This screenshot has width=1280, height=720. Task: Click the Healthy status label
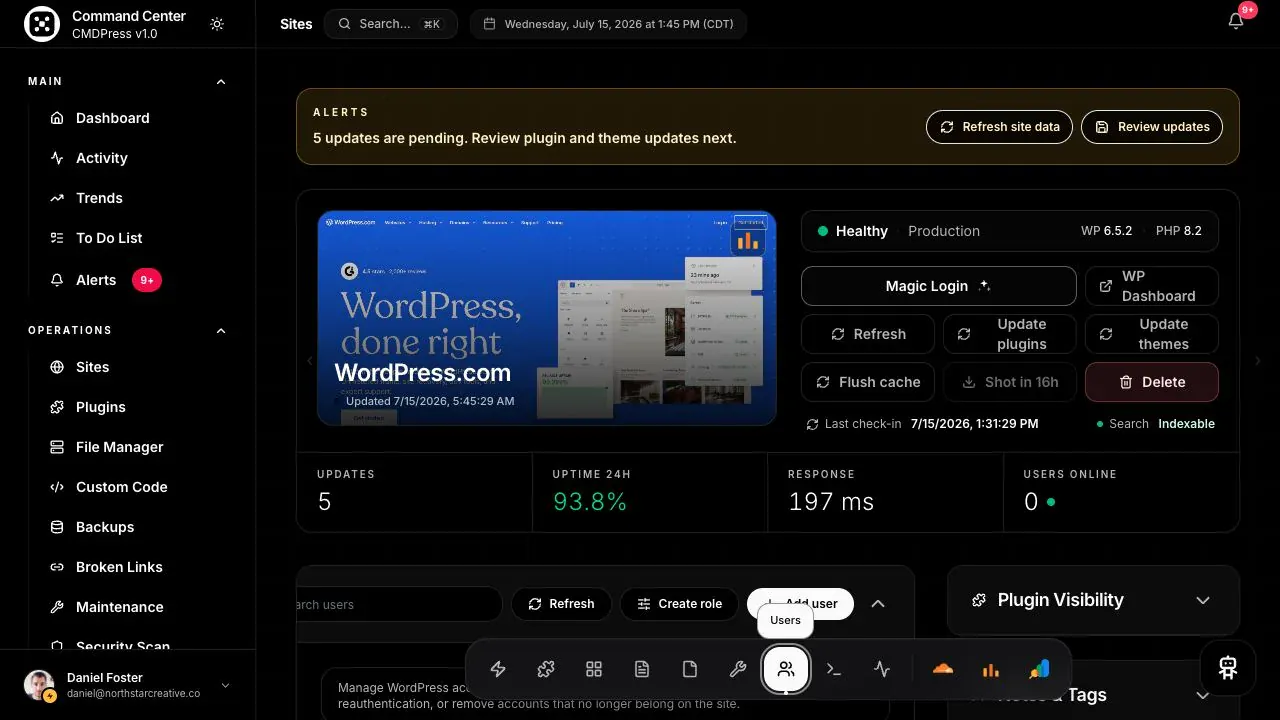[x=861, y=231]
